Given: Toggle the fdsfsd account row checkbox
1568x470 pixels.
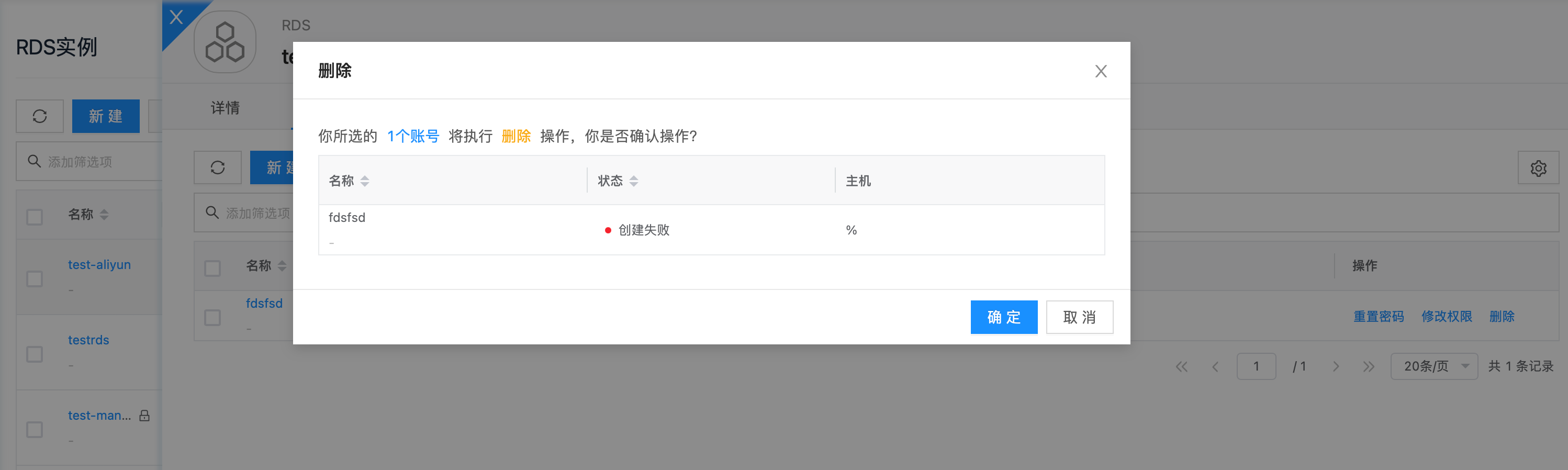Looking at the screenshot, I should point(212,317).
